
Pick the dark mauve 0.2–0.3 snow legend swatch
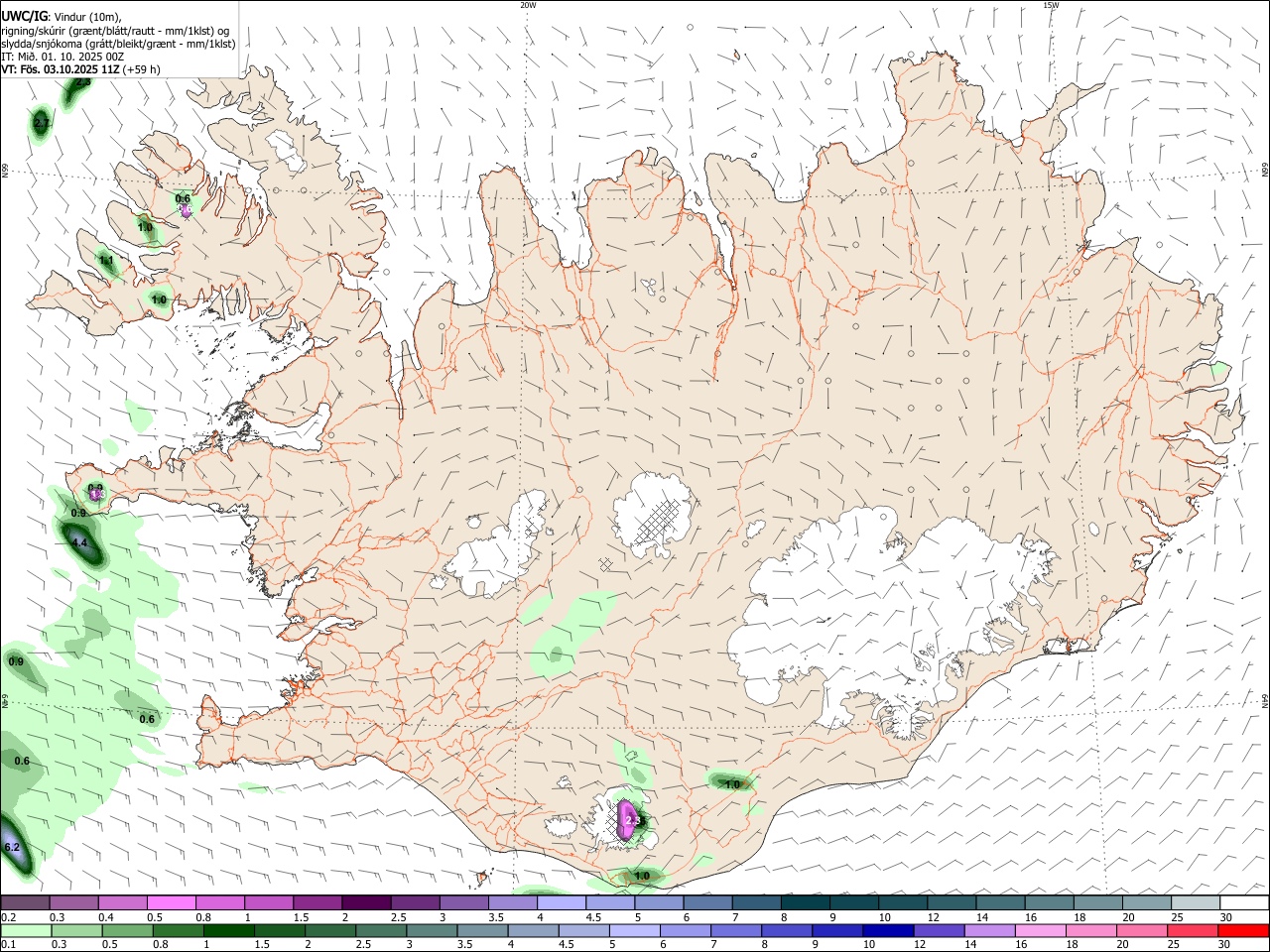click(25, 902)
